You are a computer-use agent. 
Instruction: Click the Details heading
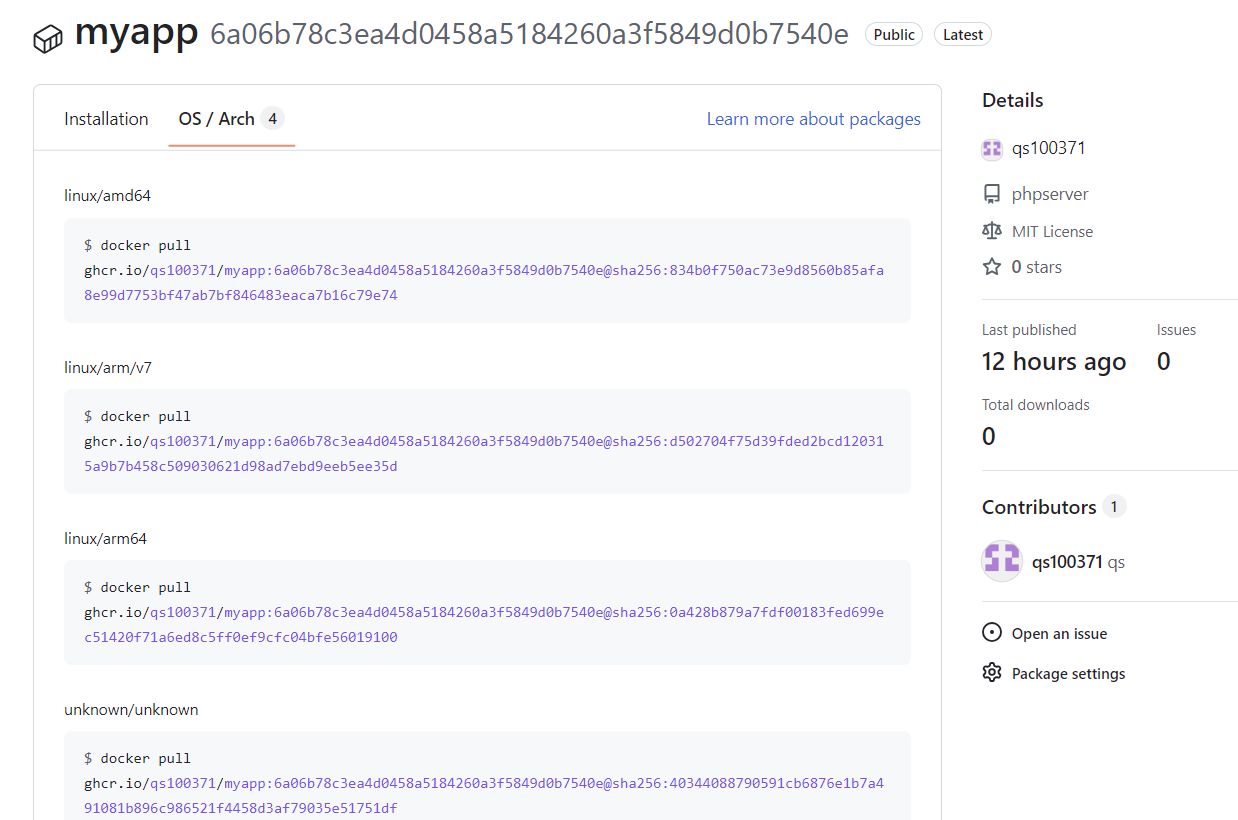(1012, 100)
